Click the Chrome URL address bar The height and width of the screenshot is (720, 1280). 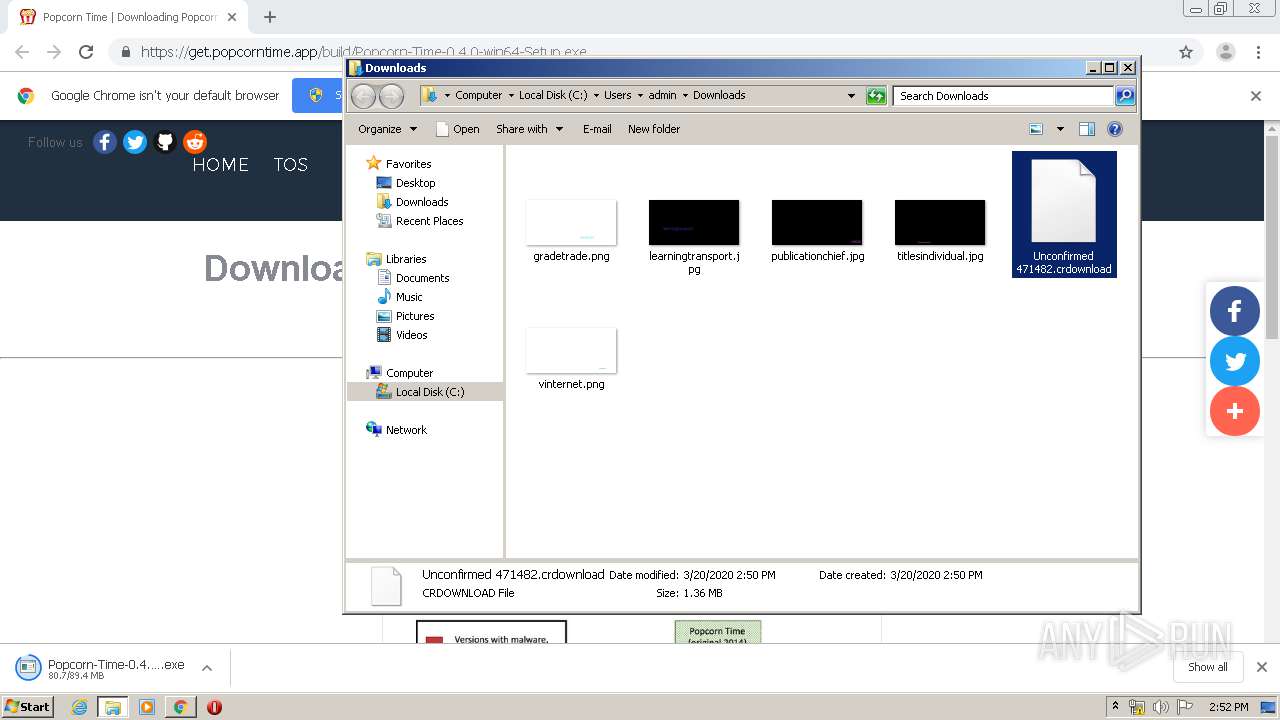(640, 52)
